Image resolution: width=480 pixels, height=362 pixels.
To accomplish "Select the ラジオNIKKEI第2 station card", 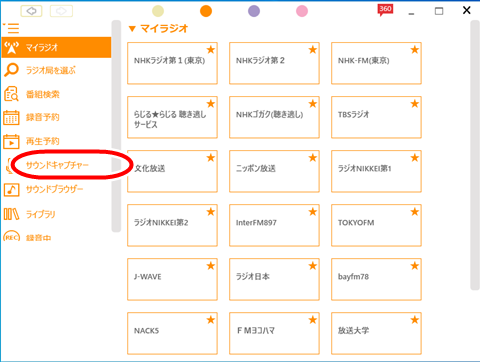I will 172,225.
